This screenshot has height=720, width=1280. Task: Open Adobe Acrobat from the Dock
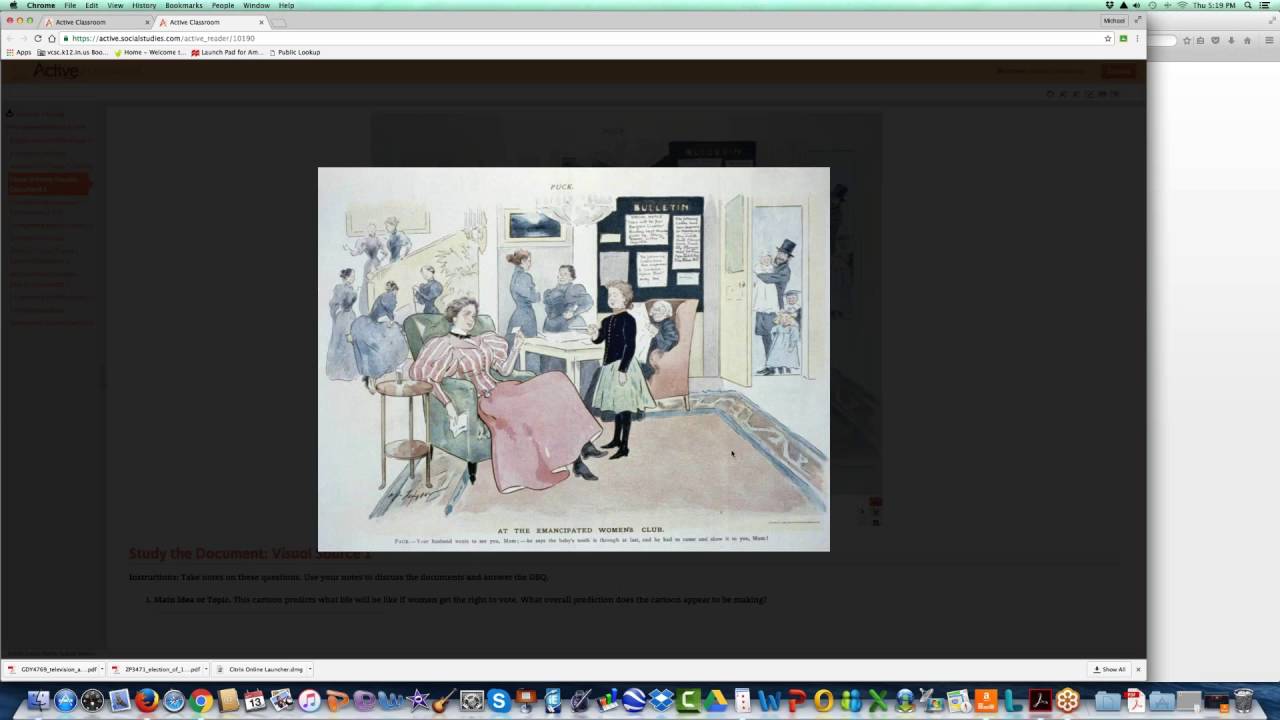(1040, 700)
